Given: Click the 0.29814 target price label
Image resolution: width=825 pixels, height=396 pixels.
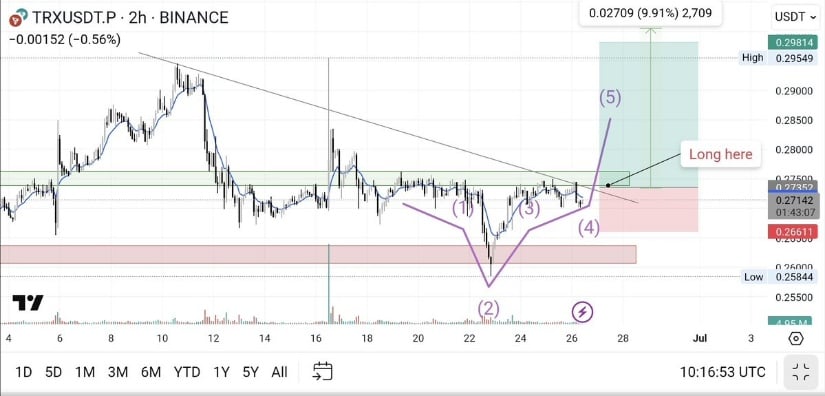Looking at the screenshot, I should click(793, 43).
